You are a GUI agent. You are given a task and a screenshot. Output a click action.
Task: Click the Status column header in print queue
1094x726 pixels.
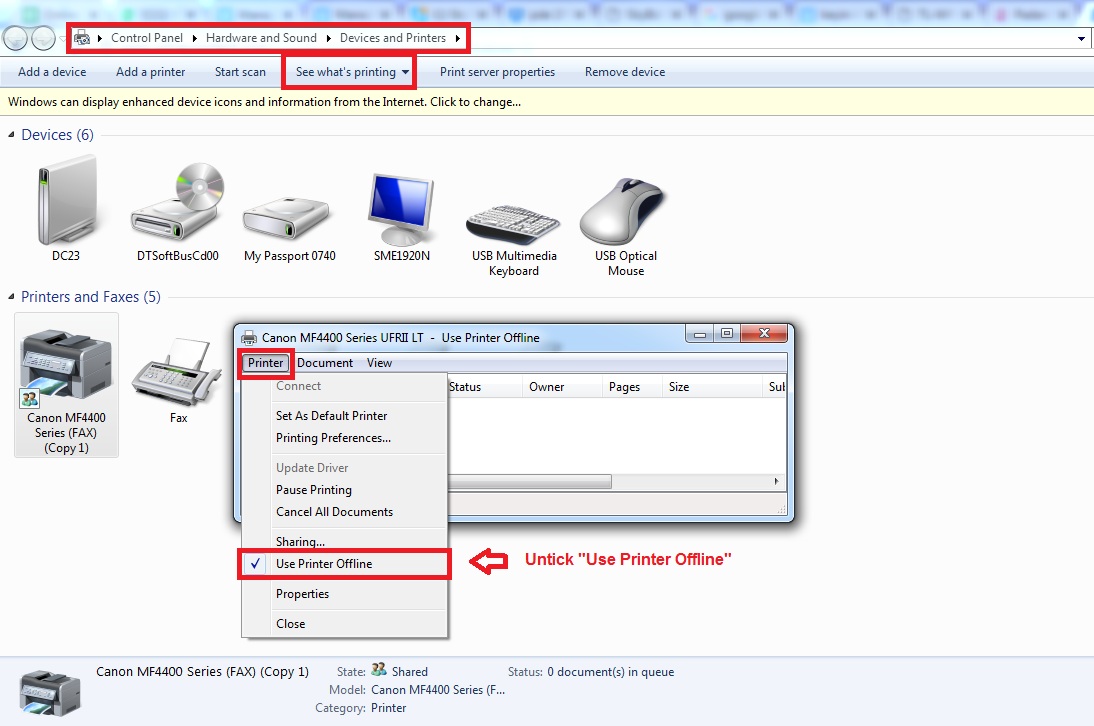click(484, 387)
